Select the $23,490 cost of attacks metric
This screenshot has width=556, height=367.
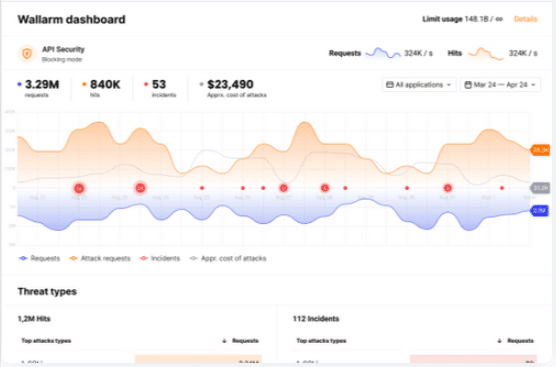coord(233,88)
